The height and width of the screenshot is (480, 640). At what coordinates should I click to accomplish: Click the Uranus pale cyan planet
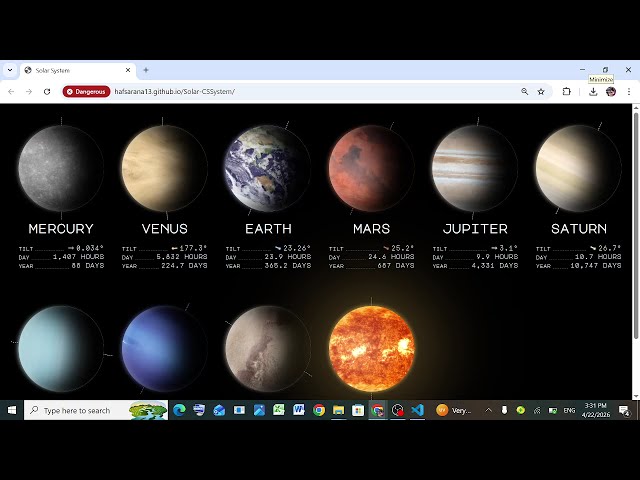pos(61,349)
